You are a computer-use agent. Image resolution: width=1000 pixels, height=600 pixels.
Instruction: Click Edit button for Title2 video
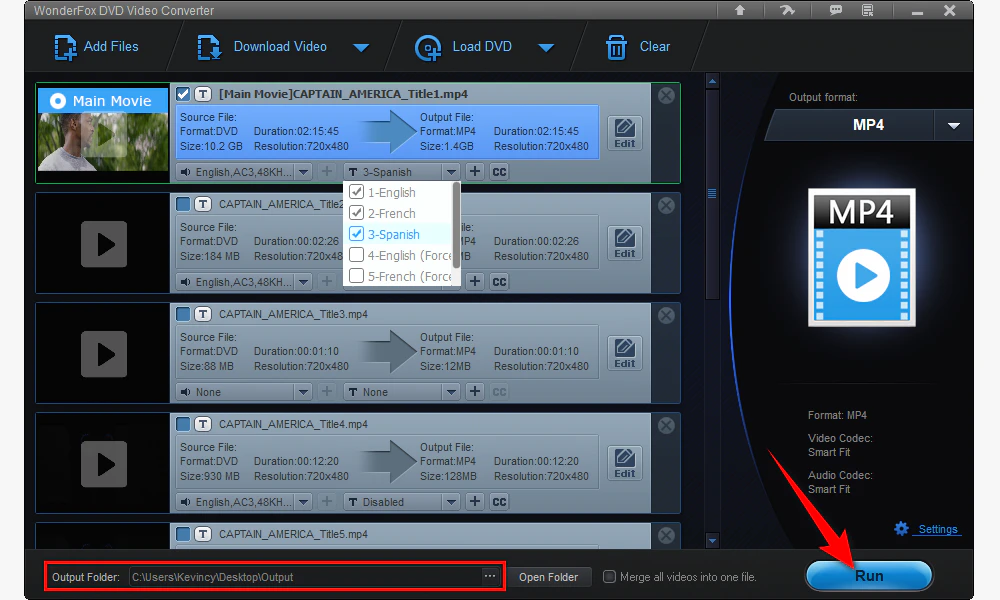pyautogui.click(x=624, y=243)
